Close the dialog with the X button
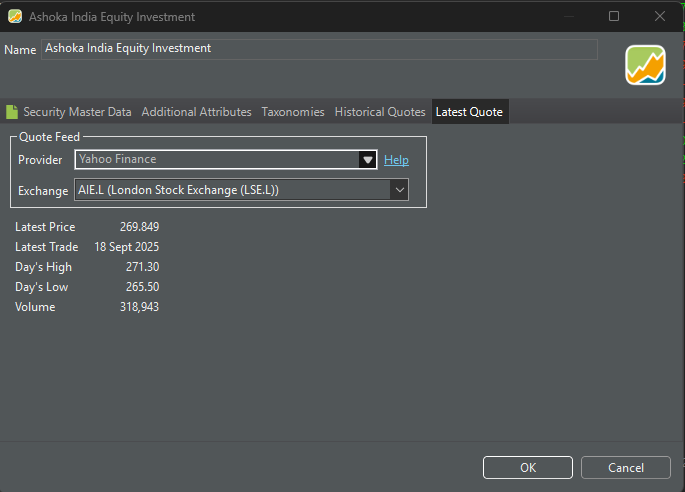This screenshot has height=492, width=685. click(x=660, y=17)
